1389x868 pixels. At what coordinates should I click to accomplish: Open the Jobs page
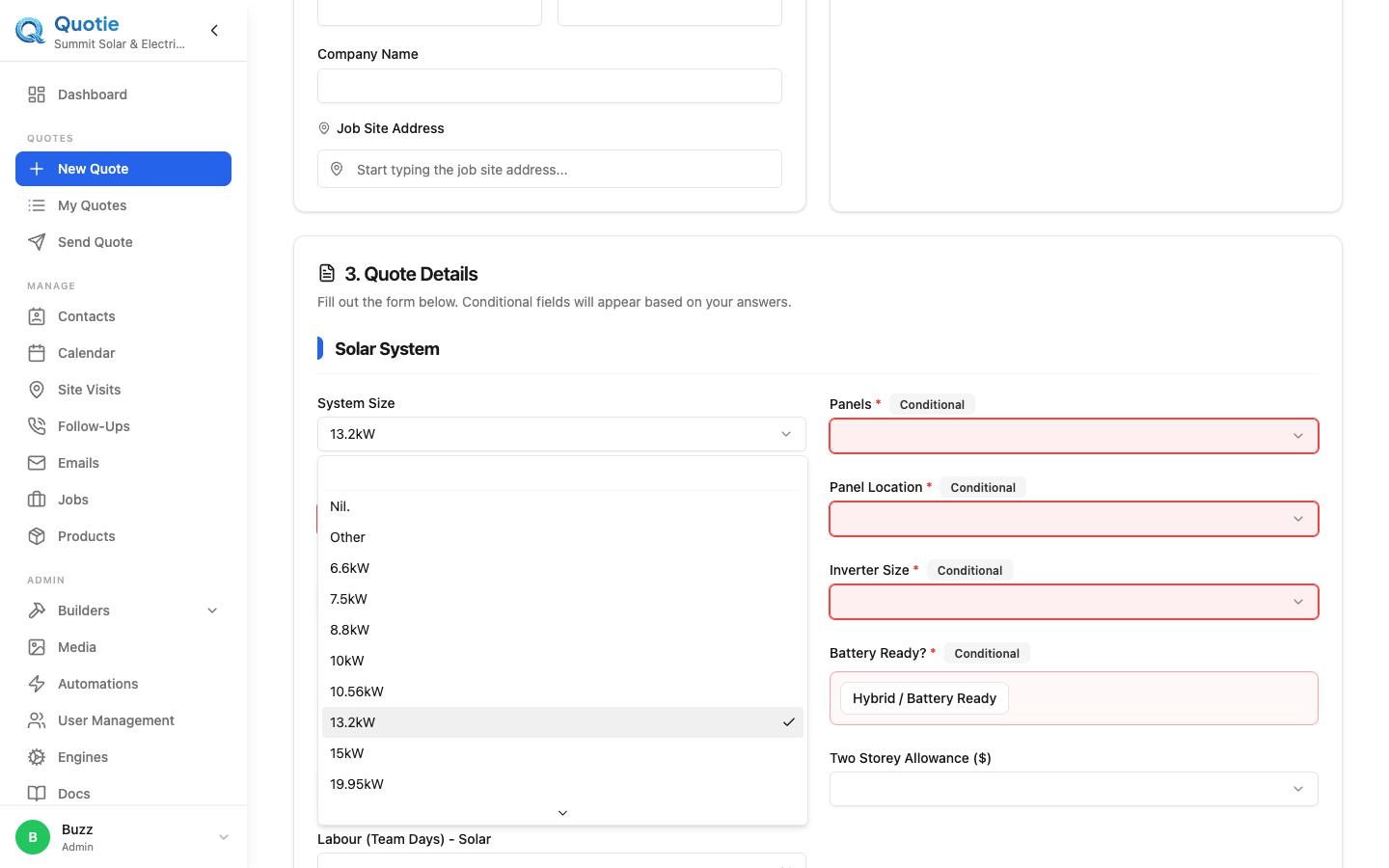123,500
